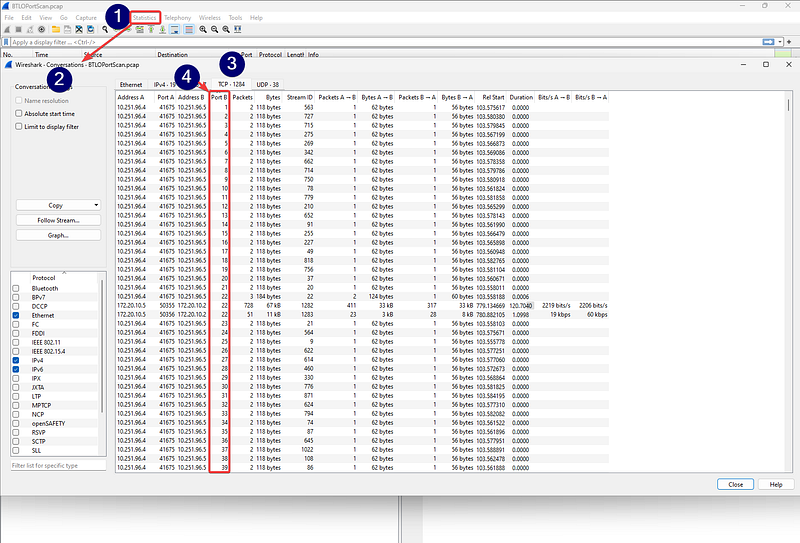Sort conversations by the Packets column
800x543 pixels.
(242, 97)
